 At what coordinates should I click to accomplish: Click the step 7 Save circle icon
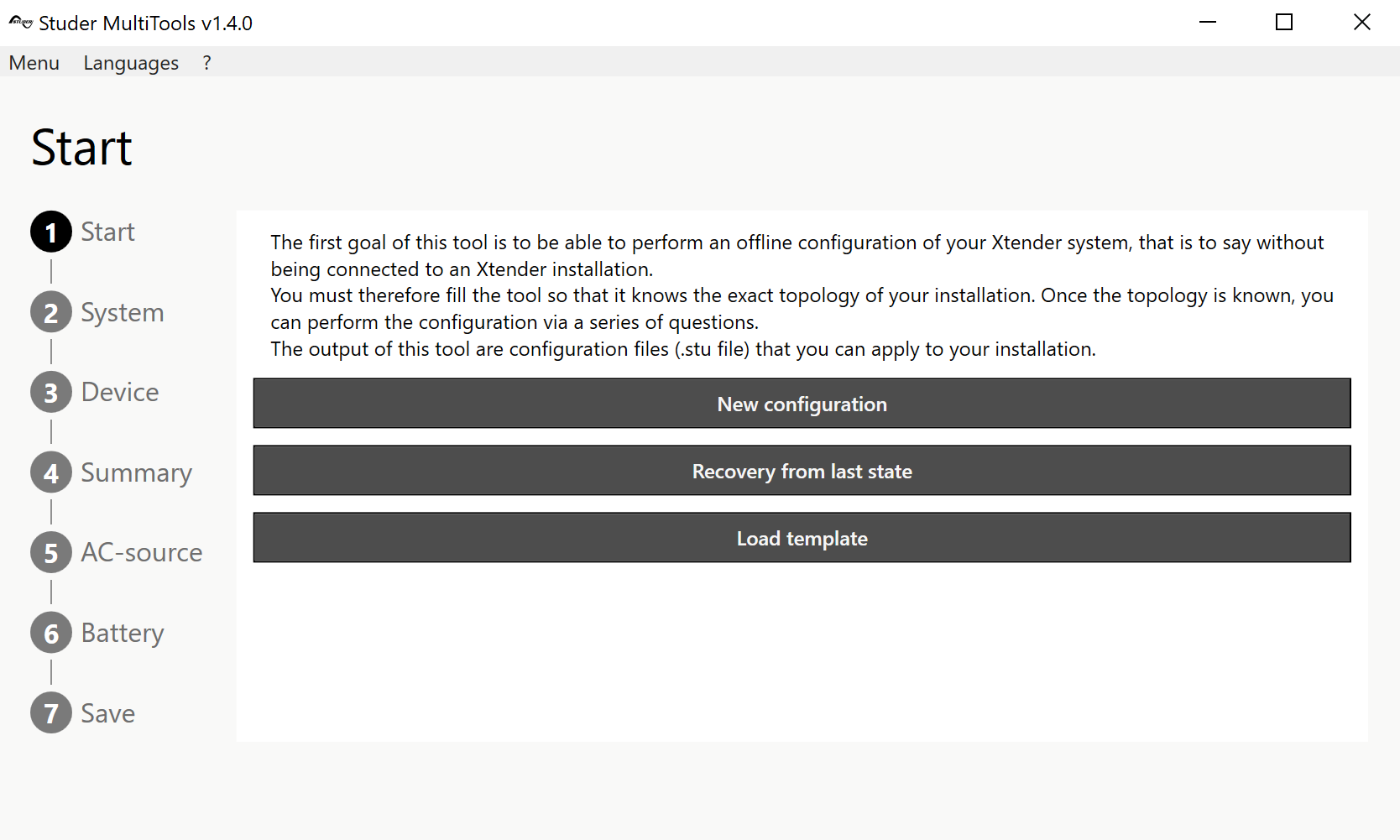pyautogui.click(x=51, y=713)
